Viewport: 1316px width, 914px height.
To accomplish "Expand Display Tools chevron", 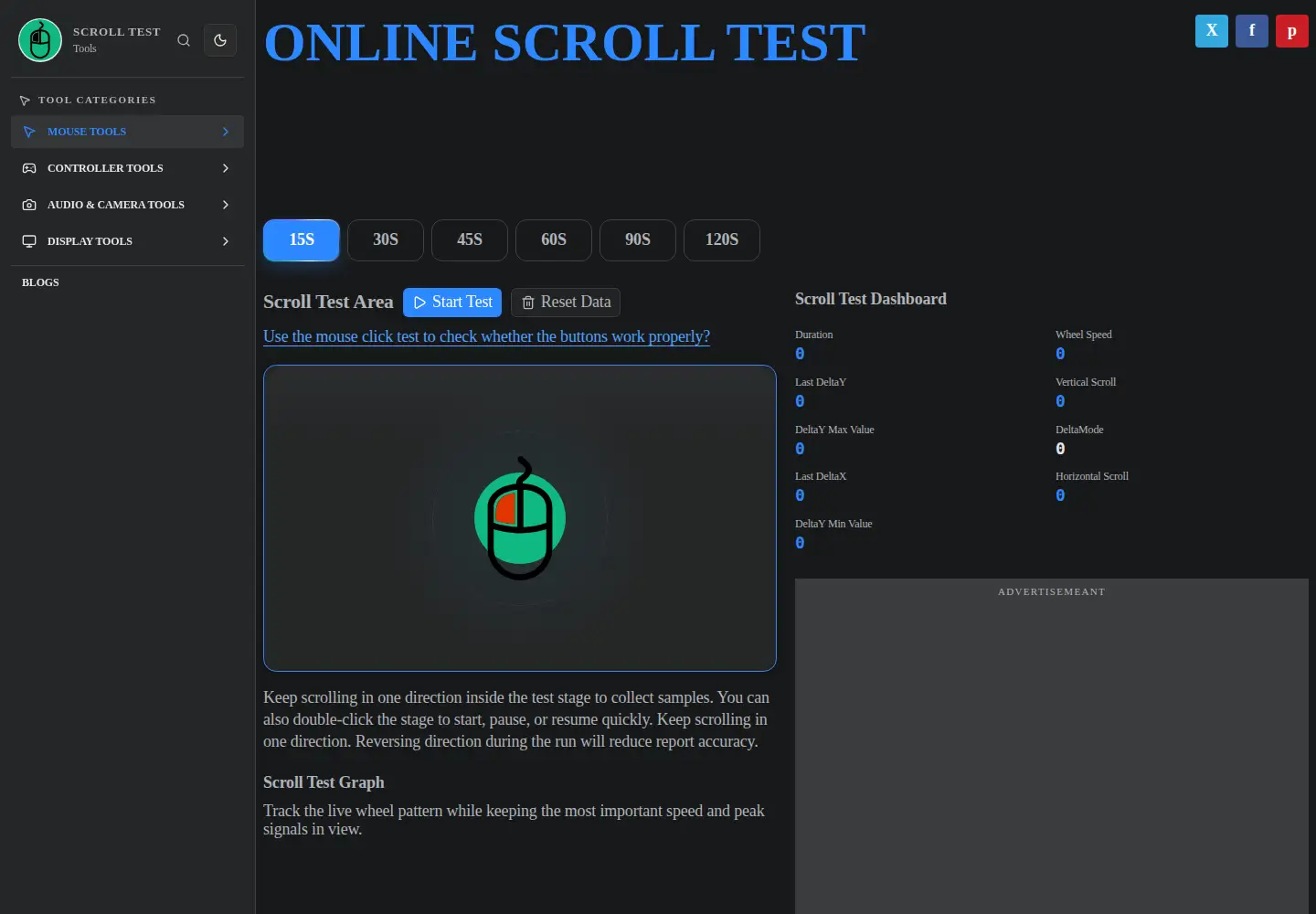I will click(x=226, y=241).
